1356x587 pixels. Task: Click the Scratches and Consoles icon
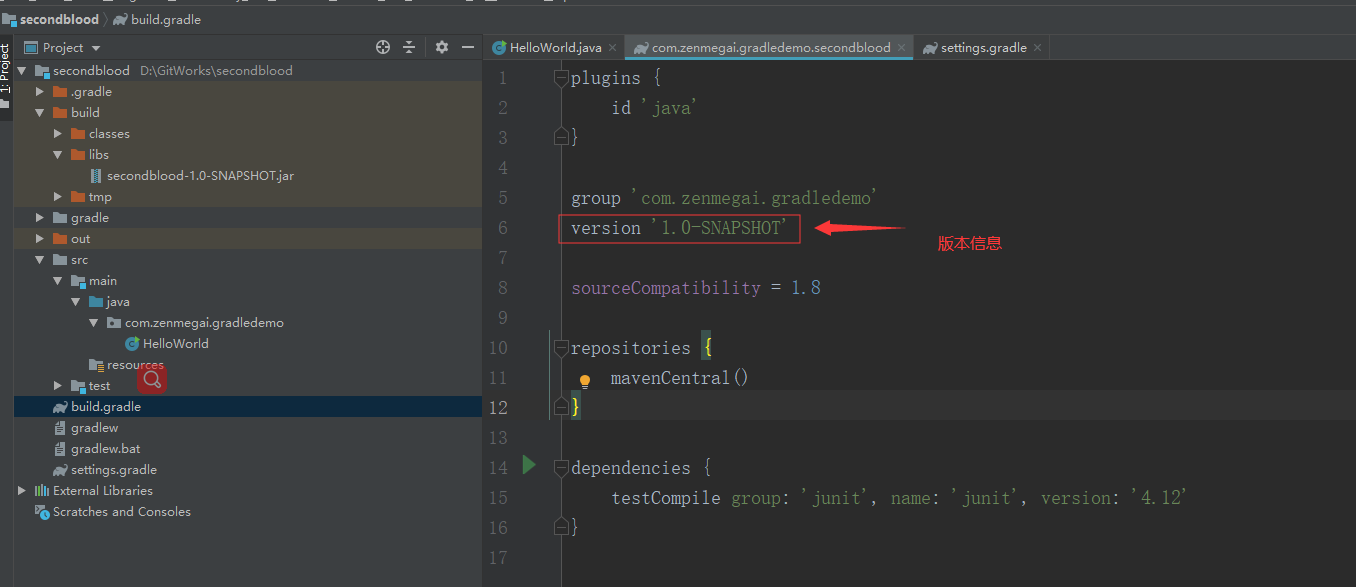coord(42,512)
